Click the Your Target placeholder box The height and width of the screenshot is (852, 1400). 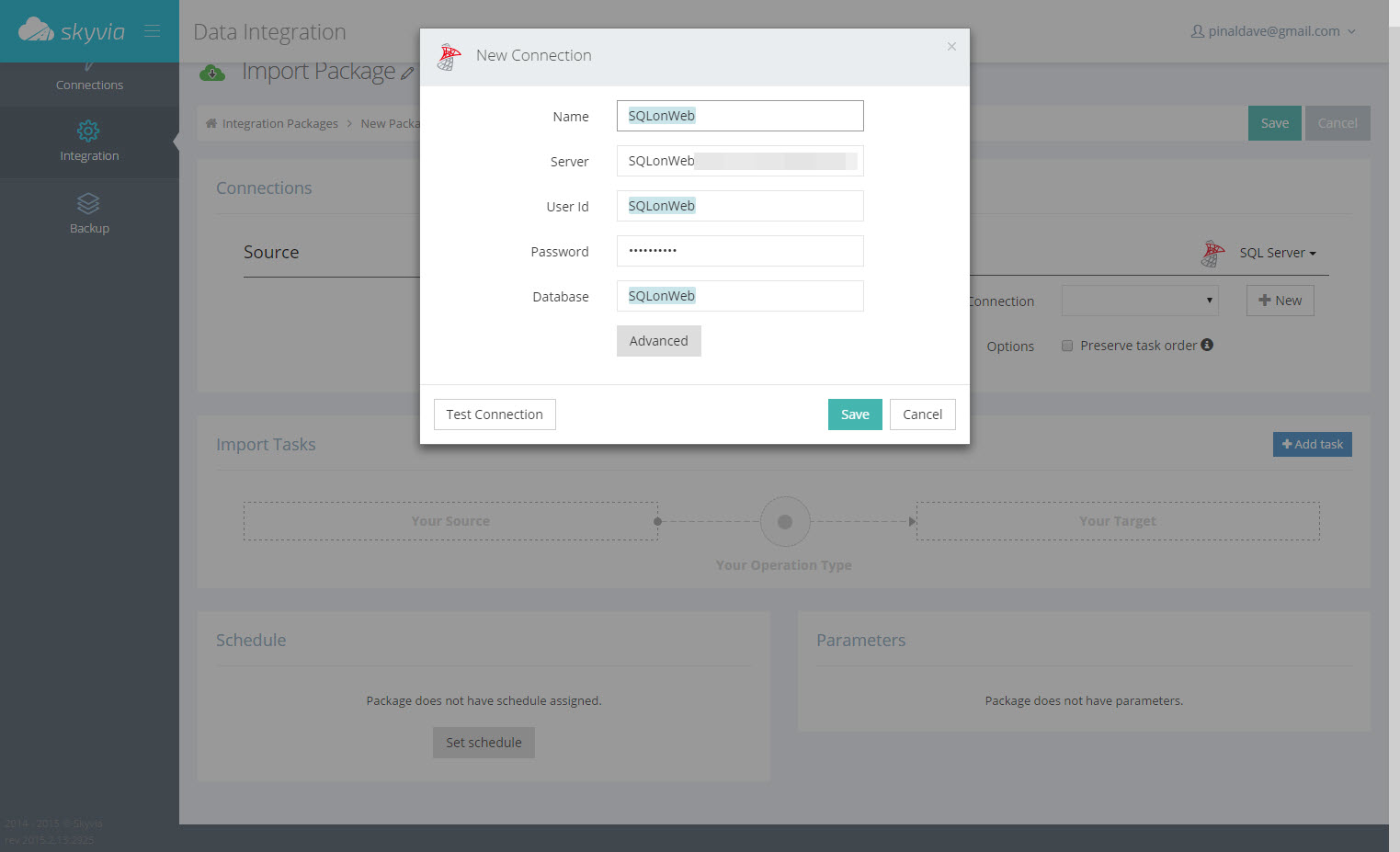[1118, 521]
